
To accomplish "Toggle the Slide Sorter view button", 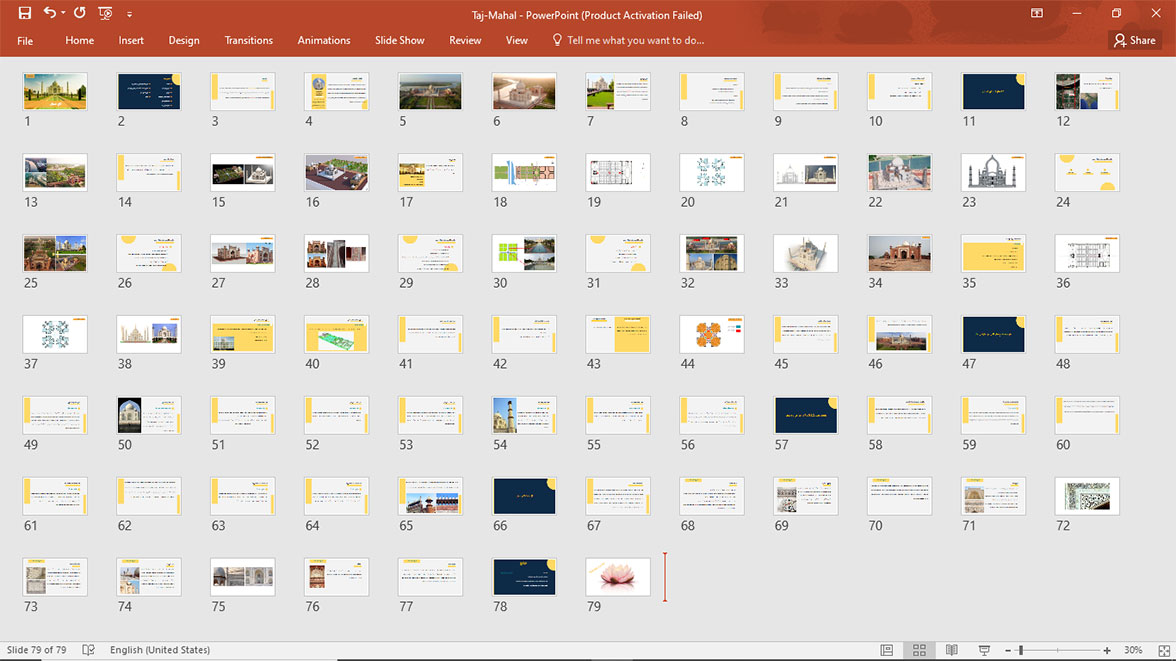I will (919, 650).
